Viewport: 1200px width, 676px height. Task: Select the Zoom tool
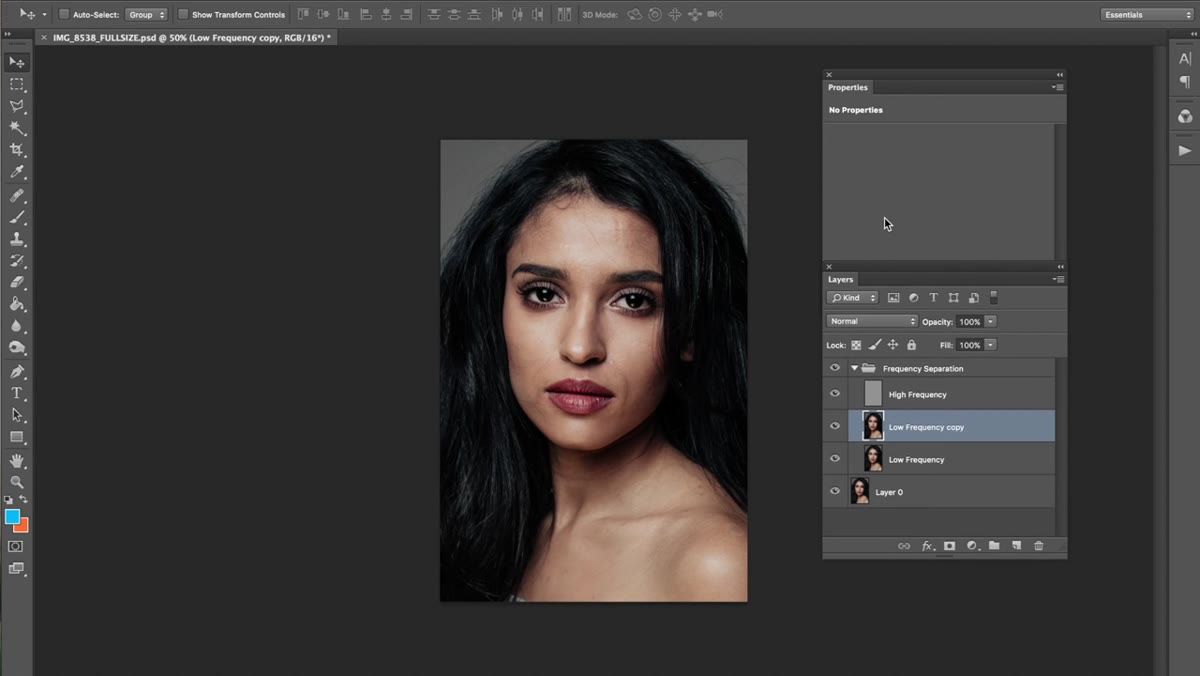tap(17, 482)
